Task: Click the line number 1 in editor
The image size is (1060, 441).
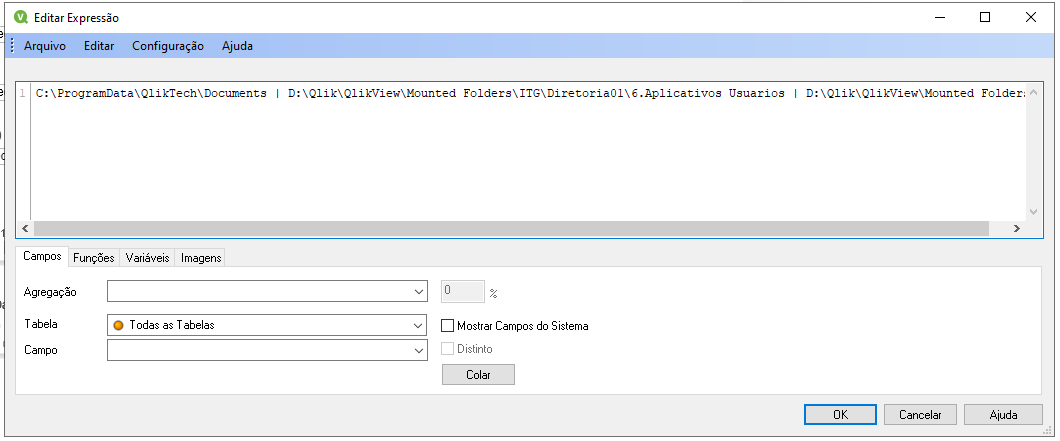Action: (23, 93)
